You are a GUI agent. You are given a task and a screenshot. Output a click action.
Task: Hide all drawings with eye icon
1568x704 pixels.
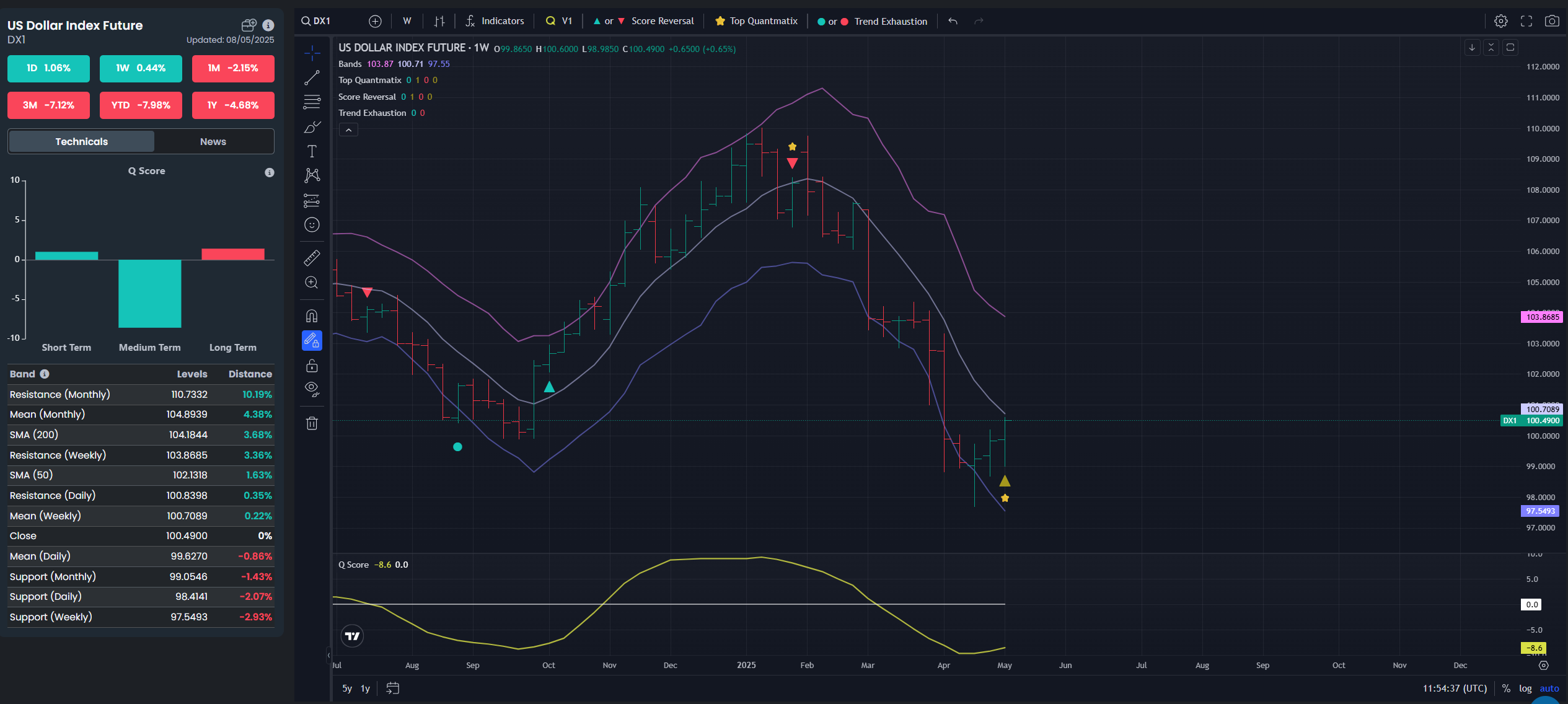[312, 389]
